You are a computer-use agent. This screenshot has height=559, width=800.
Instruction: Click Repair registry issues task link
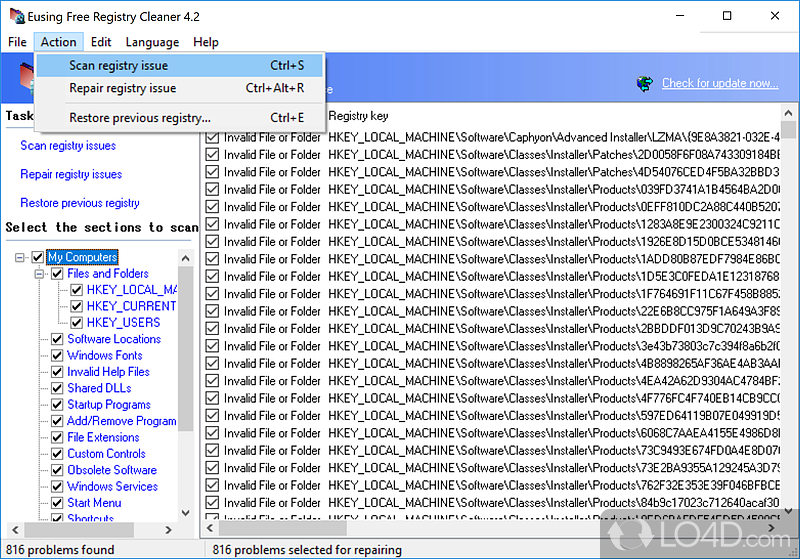point(71,174)
